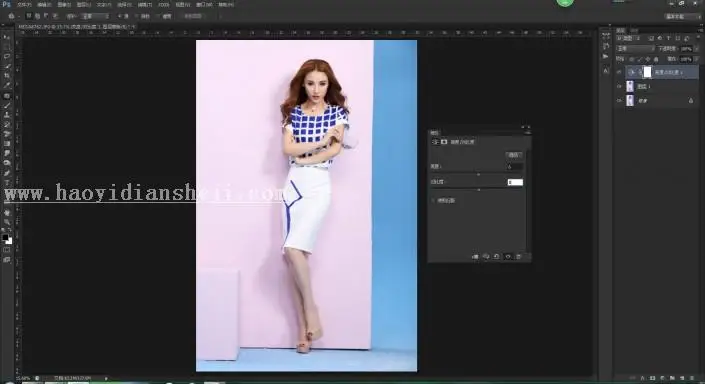This screenshot has width=705, height=384.
Task: Open the Properties panel flyout menu
Action: [528, 132]
